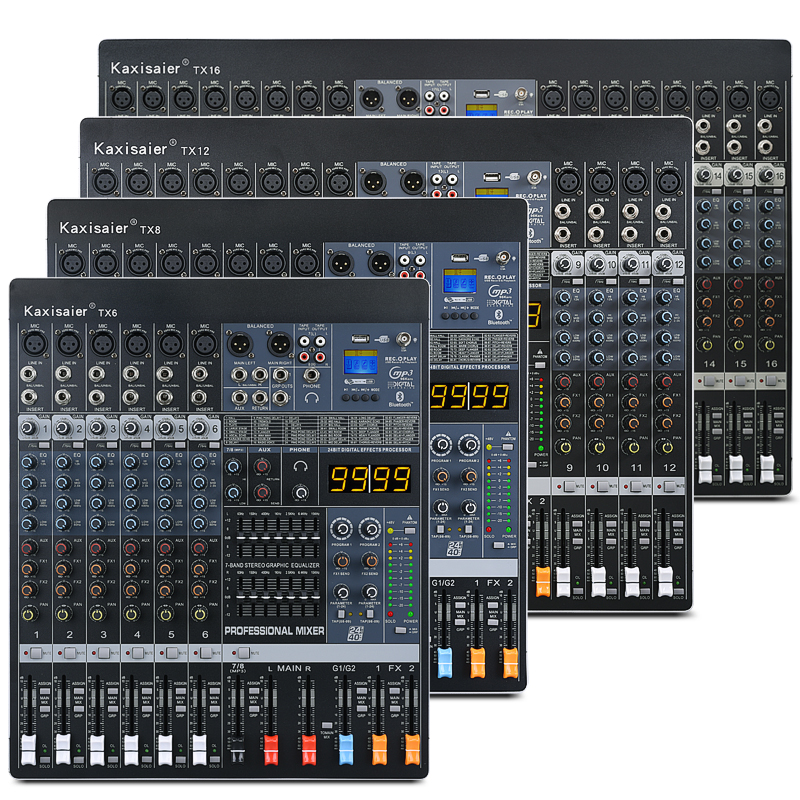This screenshot has width=800, height=800.
Task: Click the TX6 MAIN R red fader
Action: click(309, 749)
